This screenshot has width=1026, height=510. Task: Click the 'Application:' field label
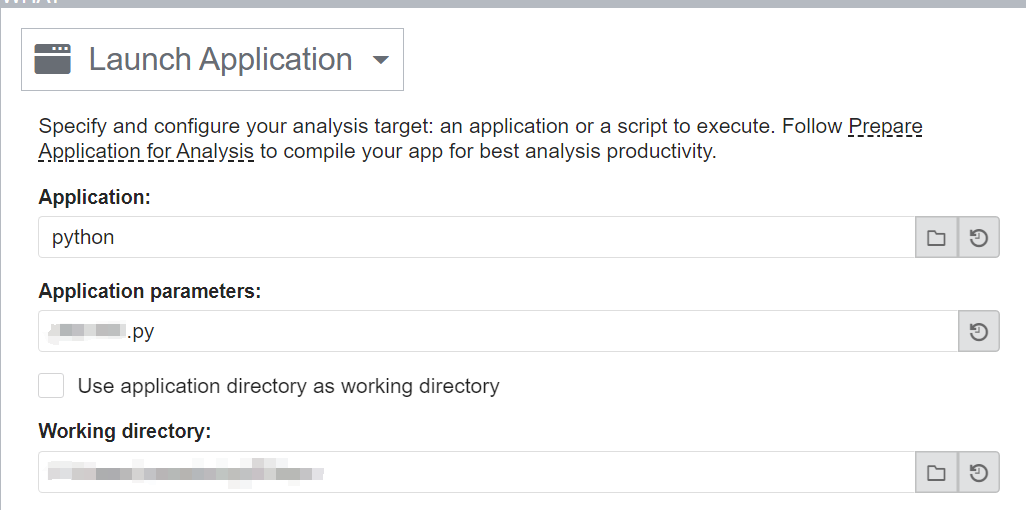point(94,198)
